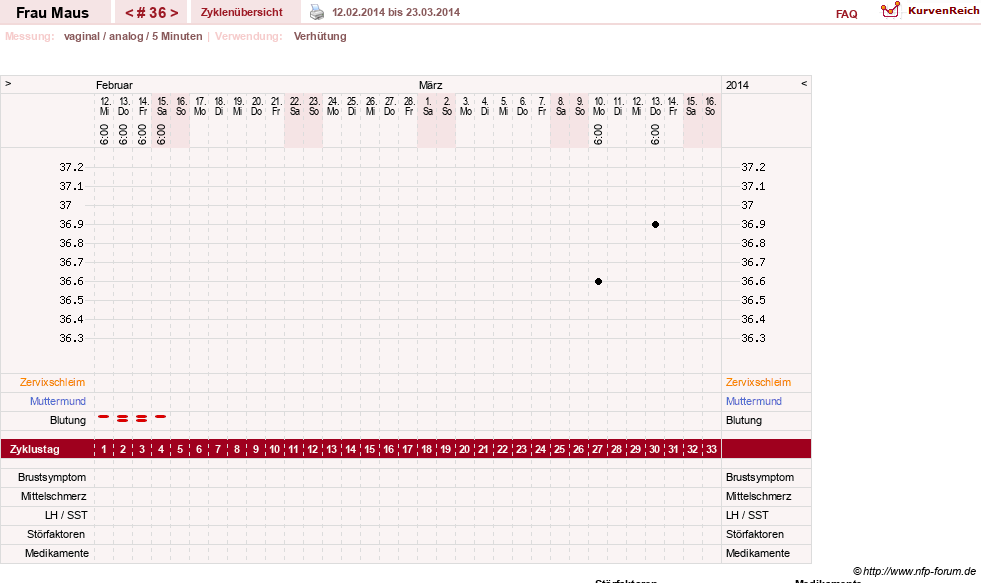Click the right LH / SST row label

[x=747, y=515]
